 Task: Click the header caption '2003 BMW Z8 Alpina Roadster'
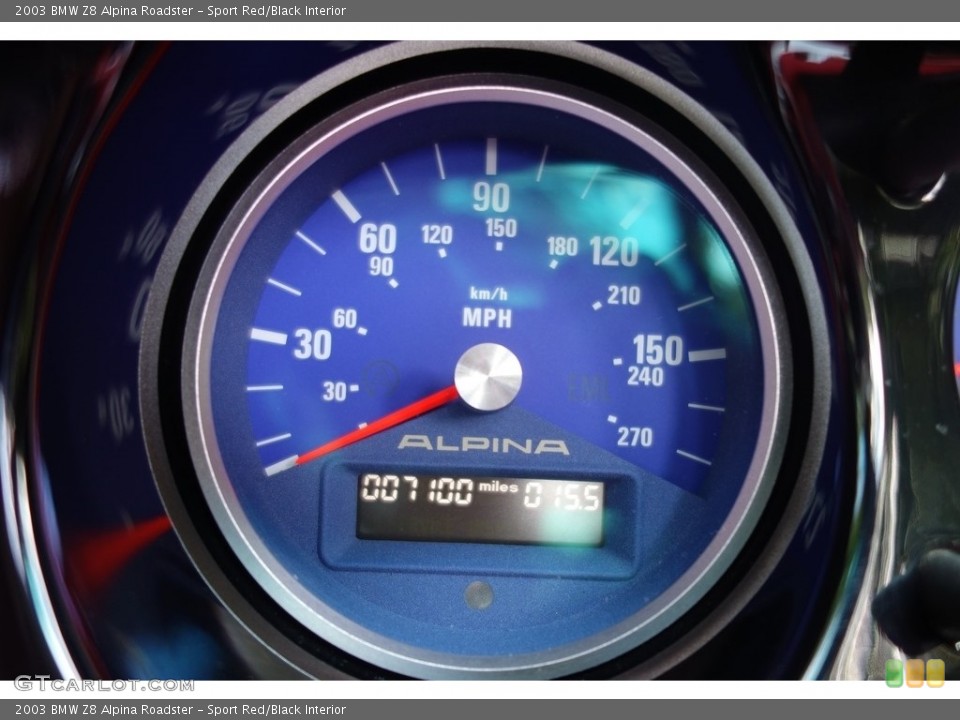104,10
